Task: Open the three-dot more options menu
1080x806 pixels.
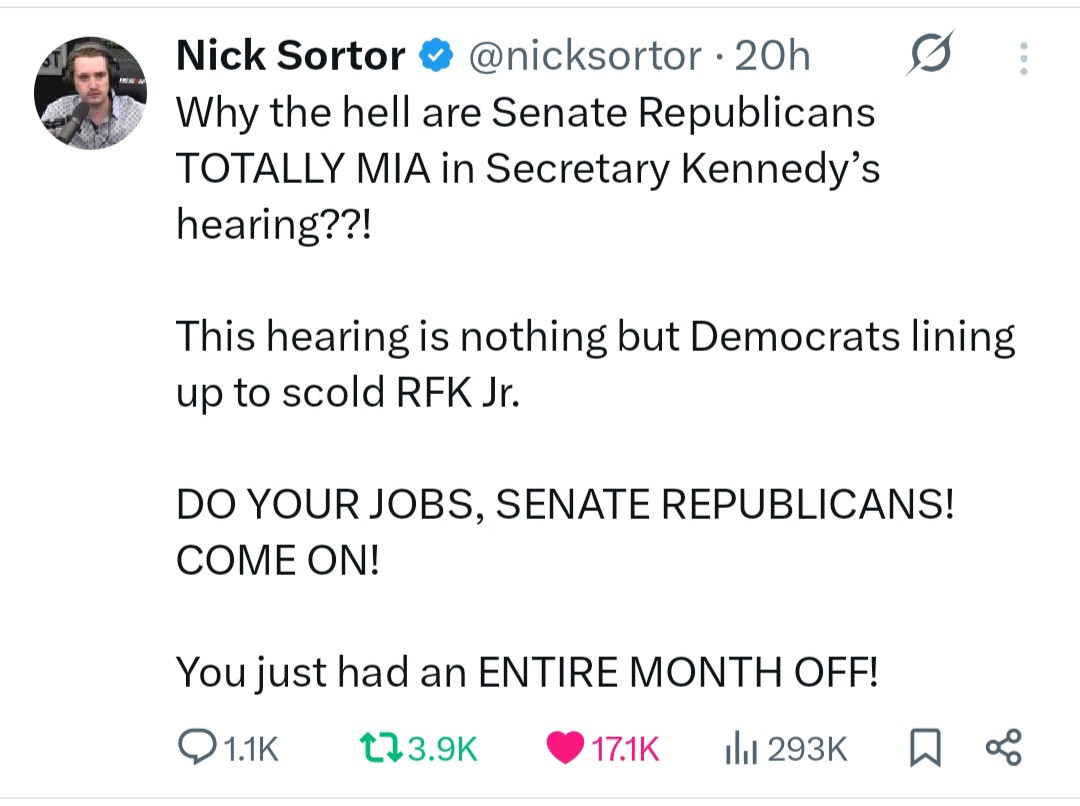Action: pos(1023,58)
